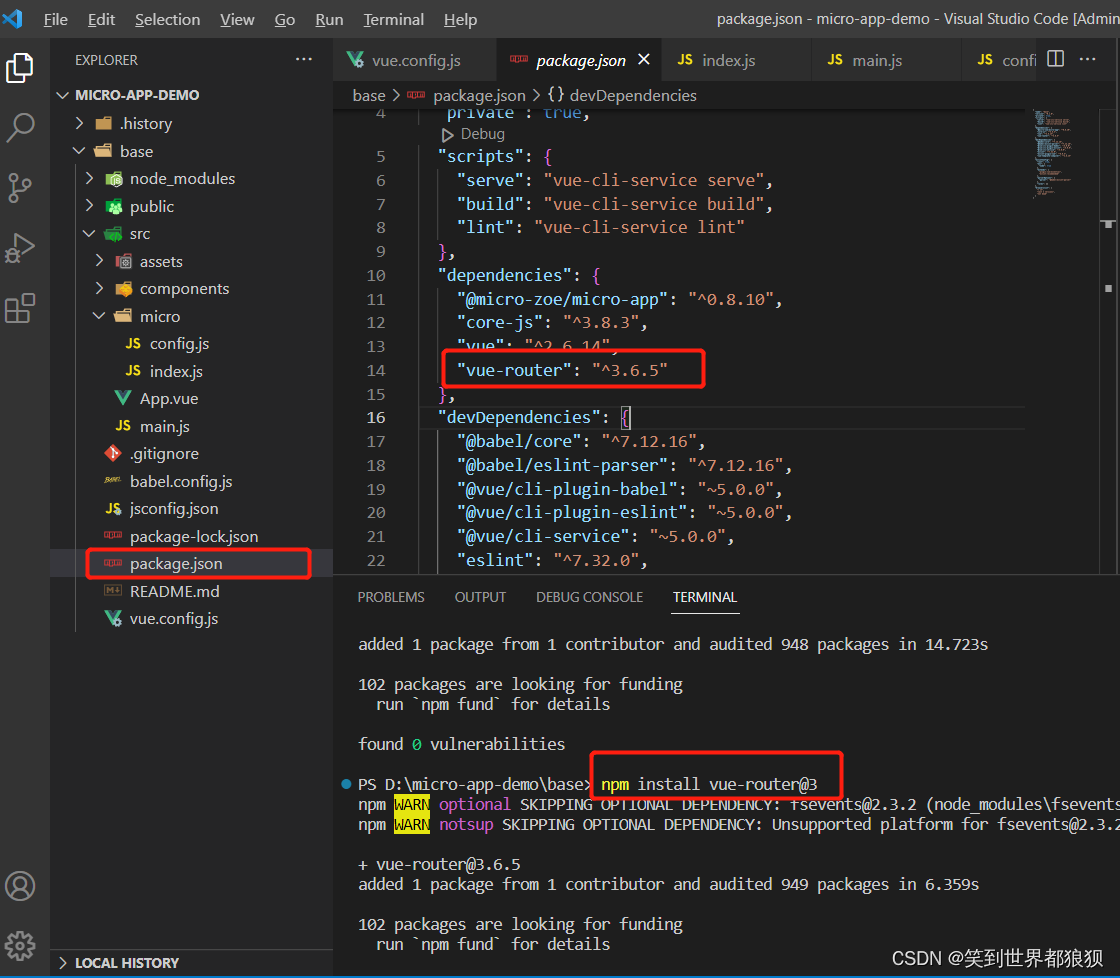Click the editor vertical scrollbar
Screen dimensions: 1120x978
(1108, 341)
